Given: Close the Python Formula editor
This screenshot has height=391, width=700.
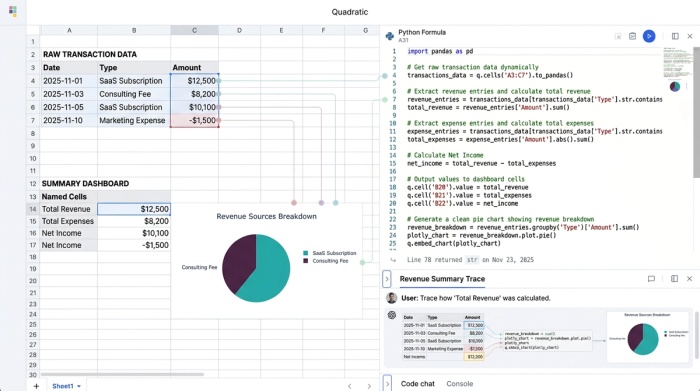Looking at the screenshot, I should [x=690, y=36].
